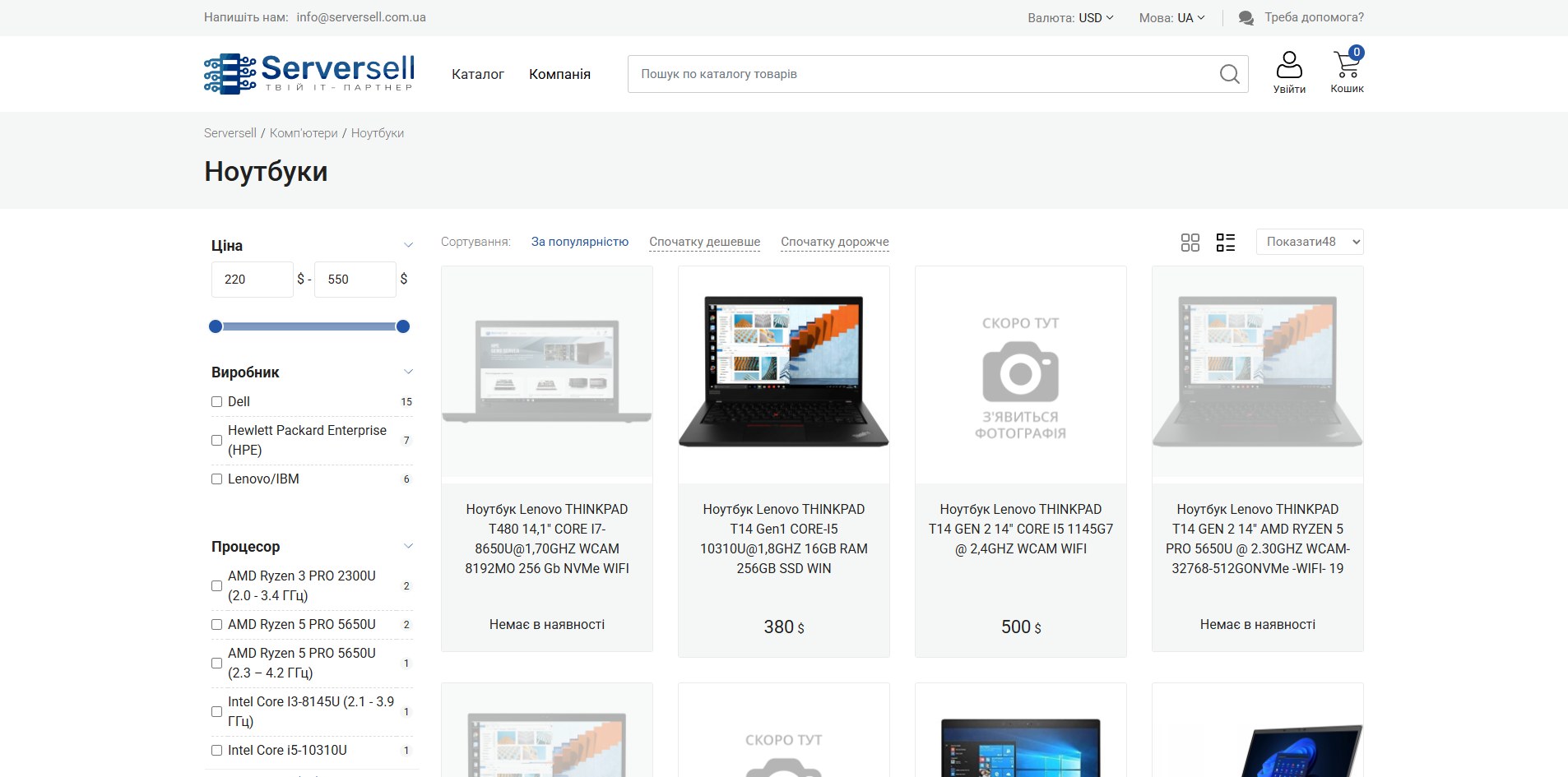The image size is (1568, 777).
Task: Switch to grid view layout
Action: tap(1190, 242)
